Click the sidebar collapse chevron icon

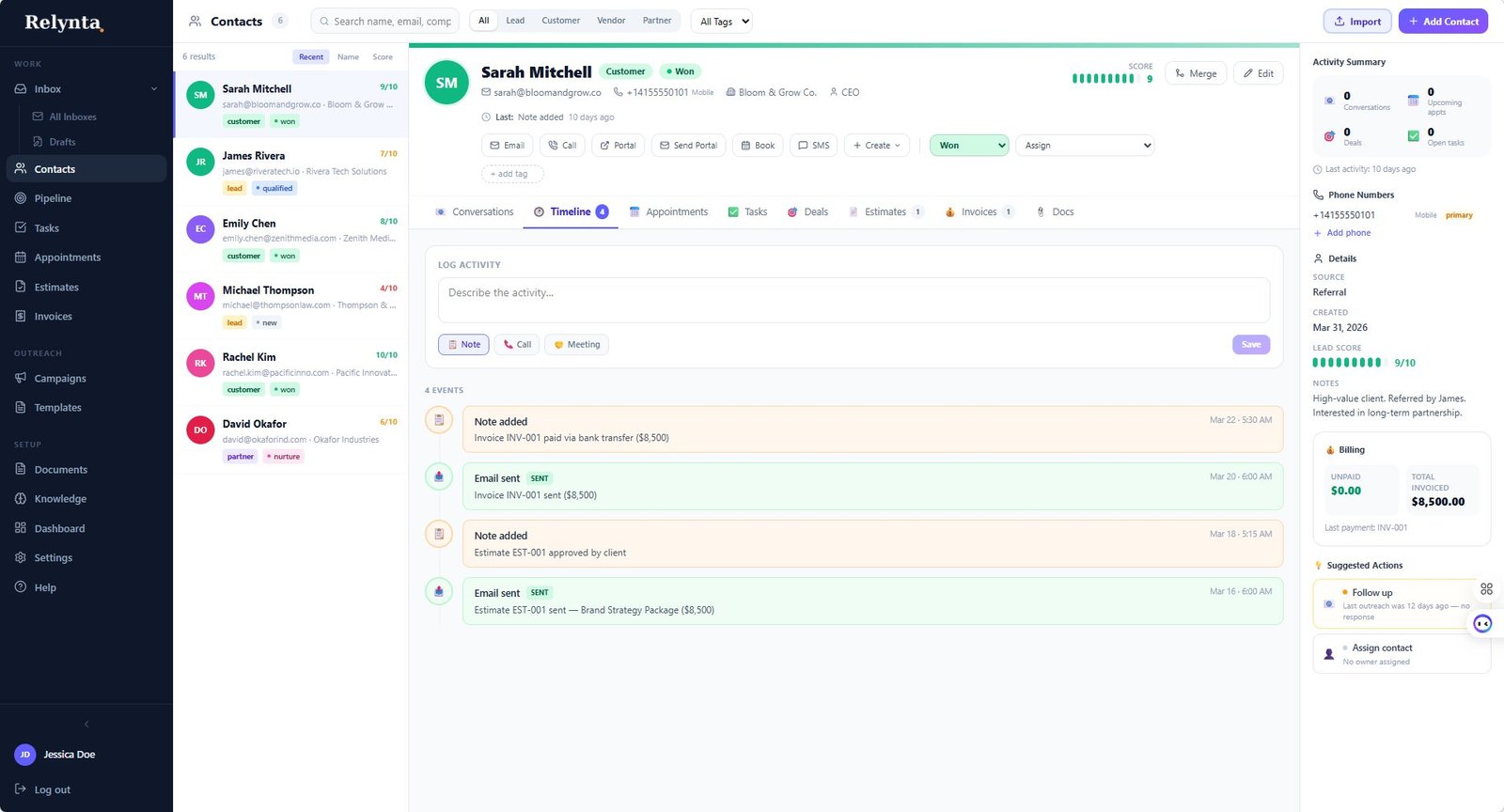(86, 724)
